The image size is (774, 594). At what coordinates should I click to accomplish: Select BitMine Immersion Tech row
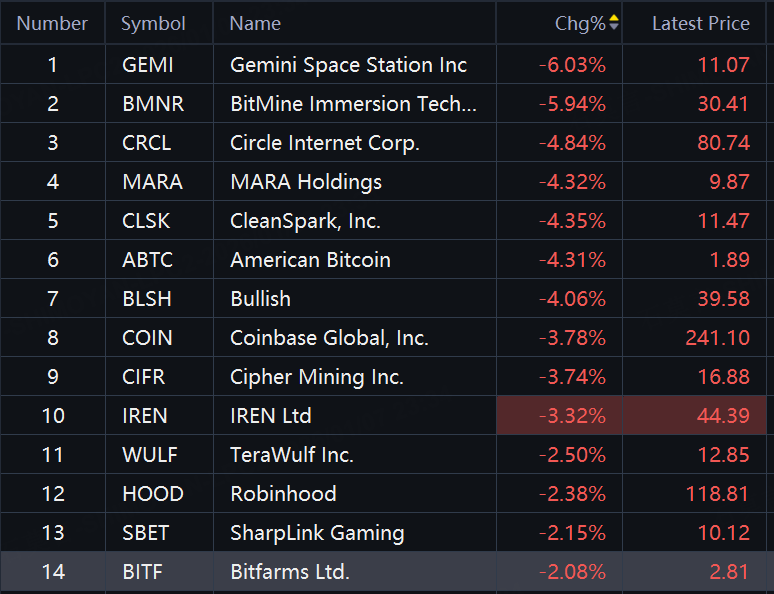(x=353, y=104)
